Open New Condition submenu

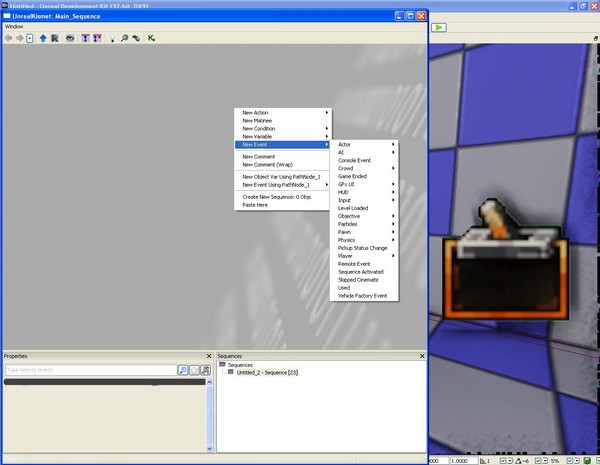(x=283, y=129)
